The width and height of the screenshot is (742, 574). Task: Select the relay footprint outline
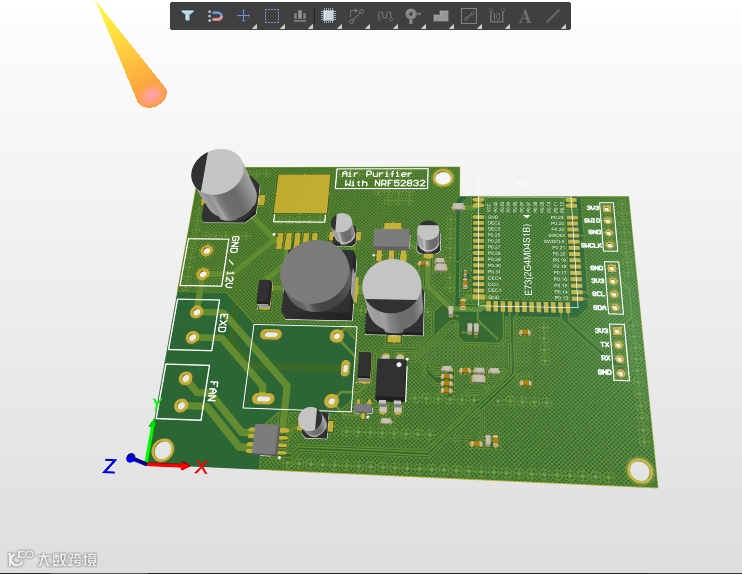click(x=300, y=368)
